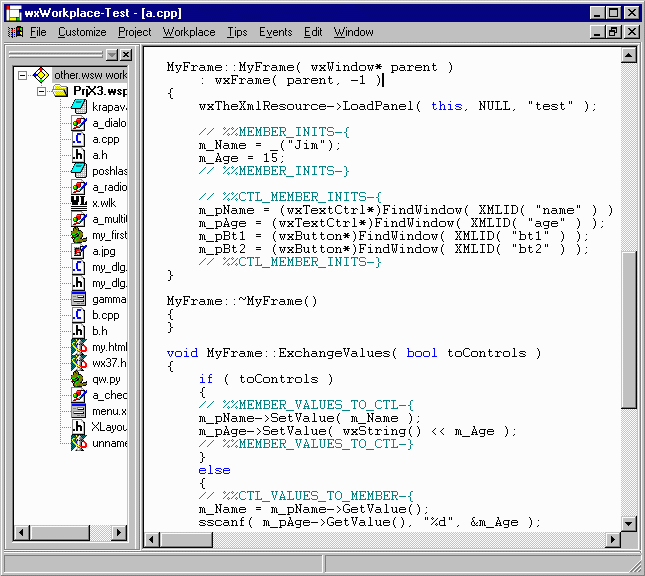Viewport: 645px width, 576px height.
Task: Restore the inner a.cpp document window
Action: point(613,32)
